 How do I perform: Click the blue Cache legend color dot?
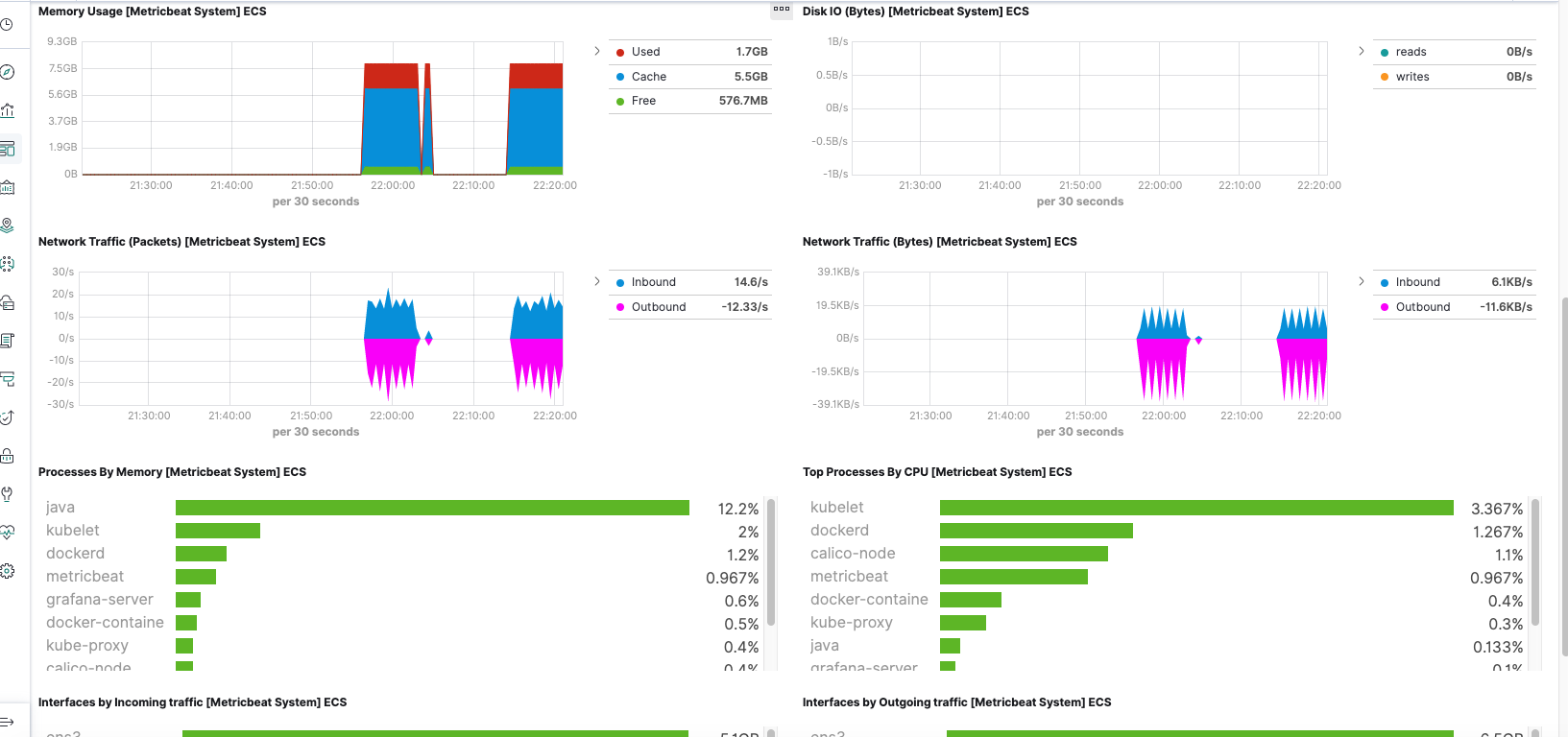click(x=620, y=77)
